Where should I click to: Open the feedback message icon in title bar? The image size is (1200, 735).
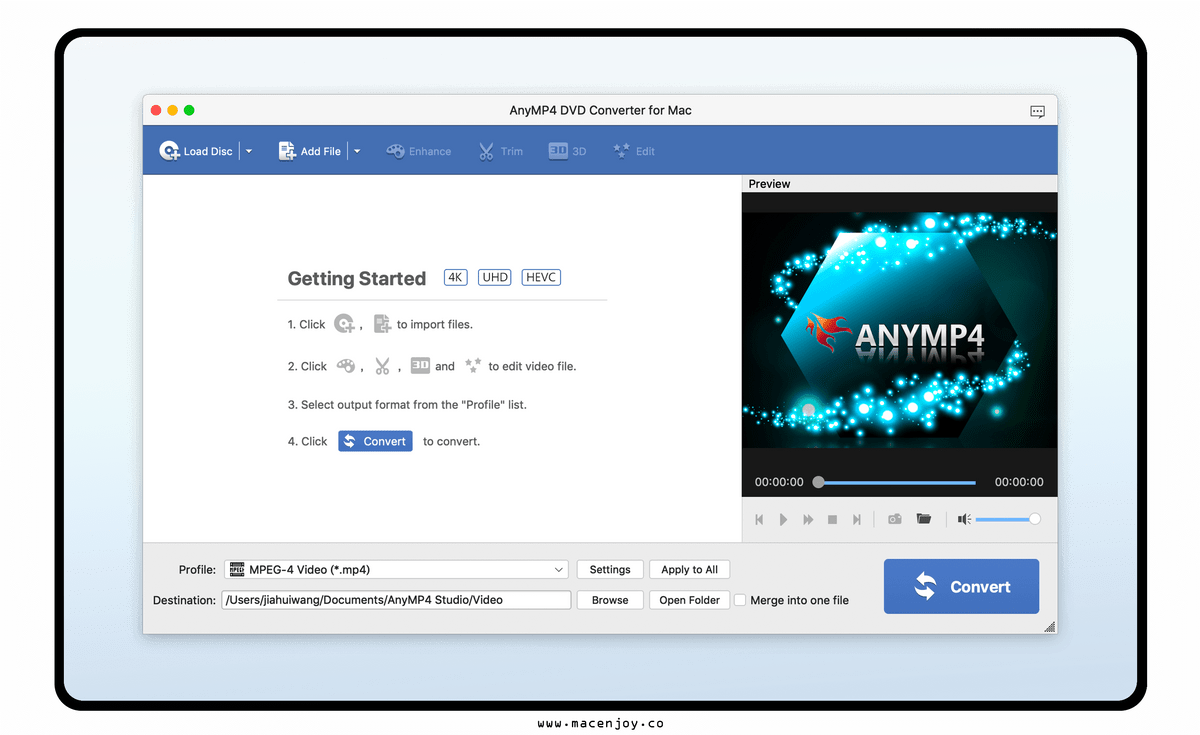1037,111
